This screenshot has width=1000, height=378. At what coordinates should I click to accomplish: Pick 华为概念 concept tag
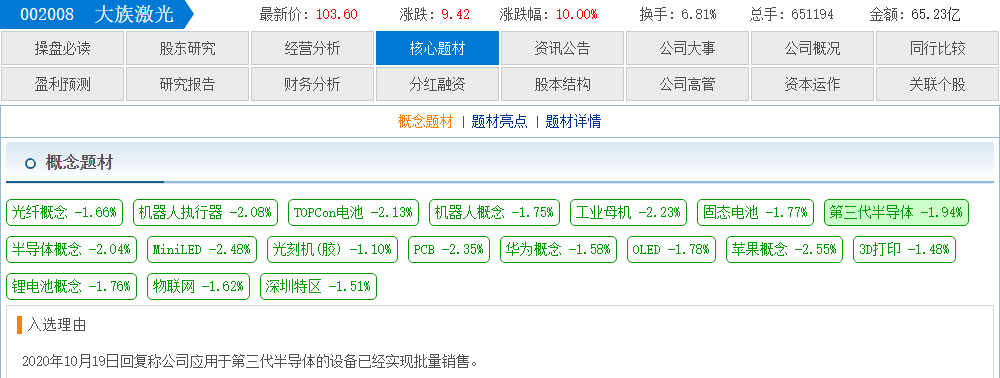[x=558, y=249]
